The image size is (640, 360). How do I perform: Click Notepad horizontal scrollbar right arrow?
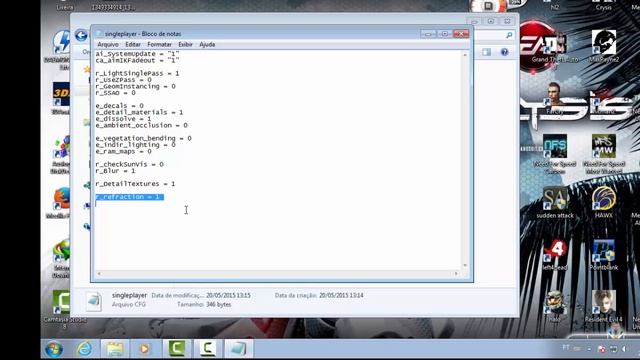(456, 273)
